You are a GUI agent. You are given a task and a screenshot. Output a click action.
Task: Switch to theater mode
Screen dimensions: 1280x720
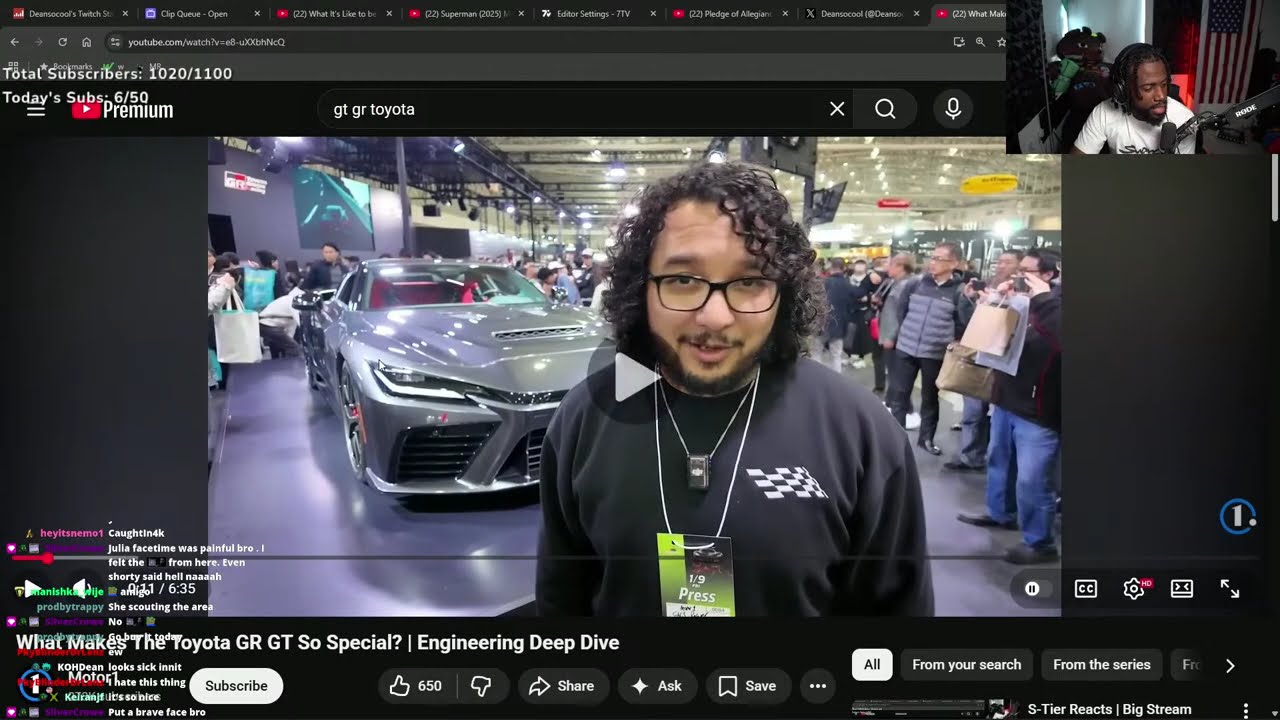click(1182, 588)
